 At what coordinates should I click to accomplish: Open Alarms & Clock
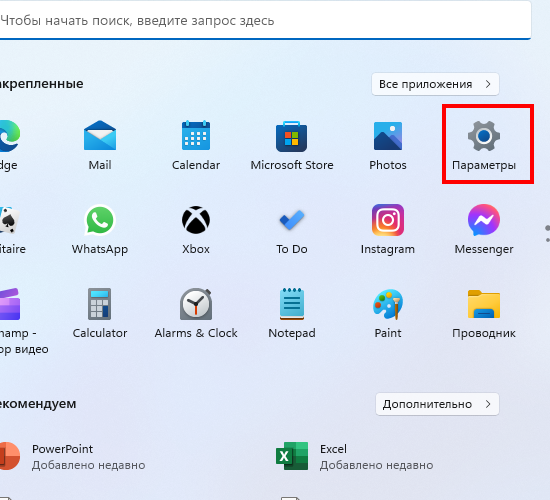click(196, 313)
